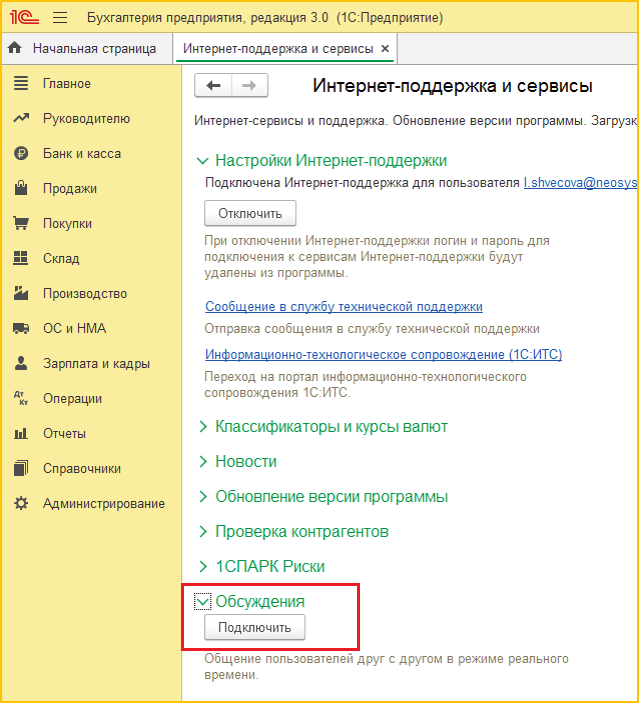Close the Интернет-поддержка и сервисы tab
Viewport: 639px width, 703px height.
click(x=385, y=48)
